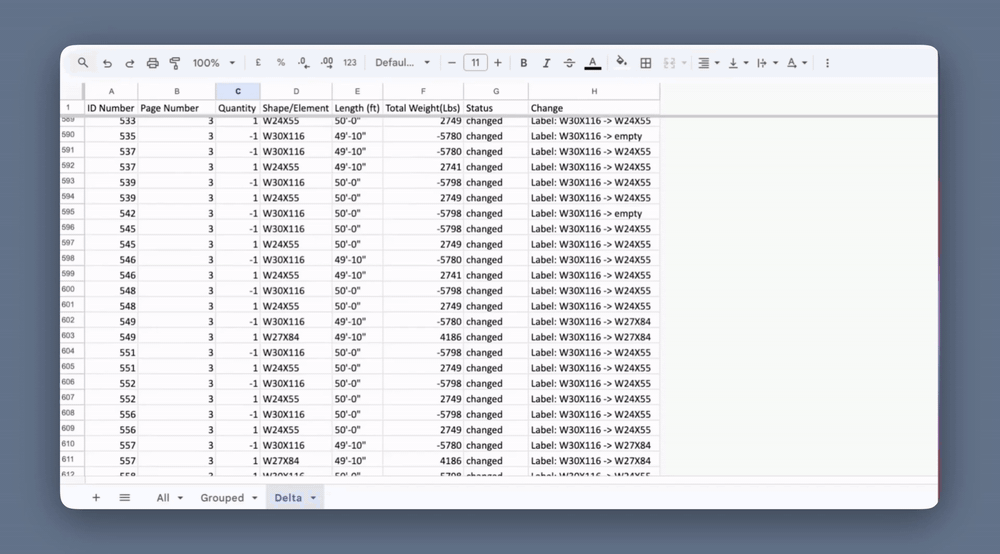
Task: Print the spreadsheet
Action: [x=152, y=63]
